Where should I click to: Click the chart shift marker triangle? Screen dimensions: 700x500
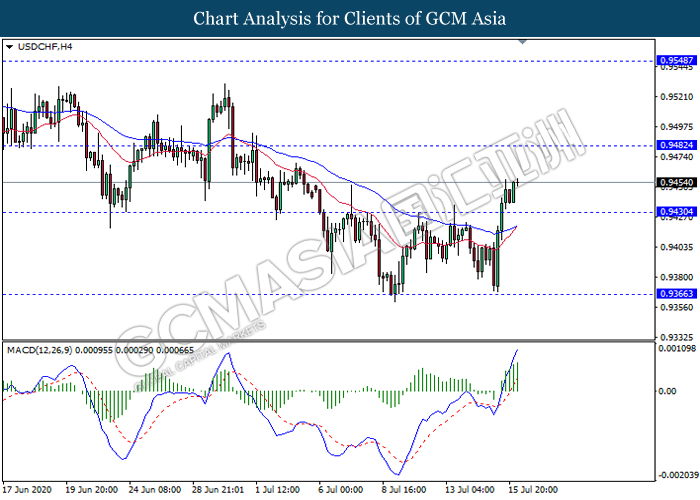[x=522, y=42]
